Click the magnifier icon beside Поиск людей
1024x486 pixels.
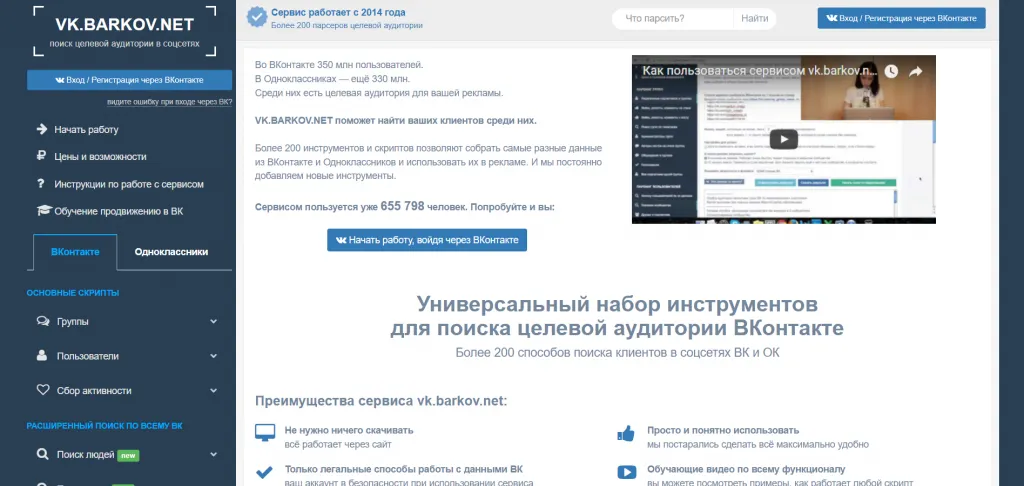pyautogui.click(x=42, y=454)
